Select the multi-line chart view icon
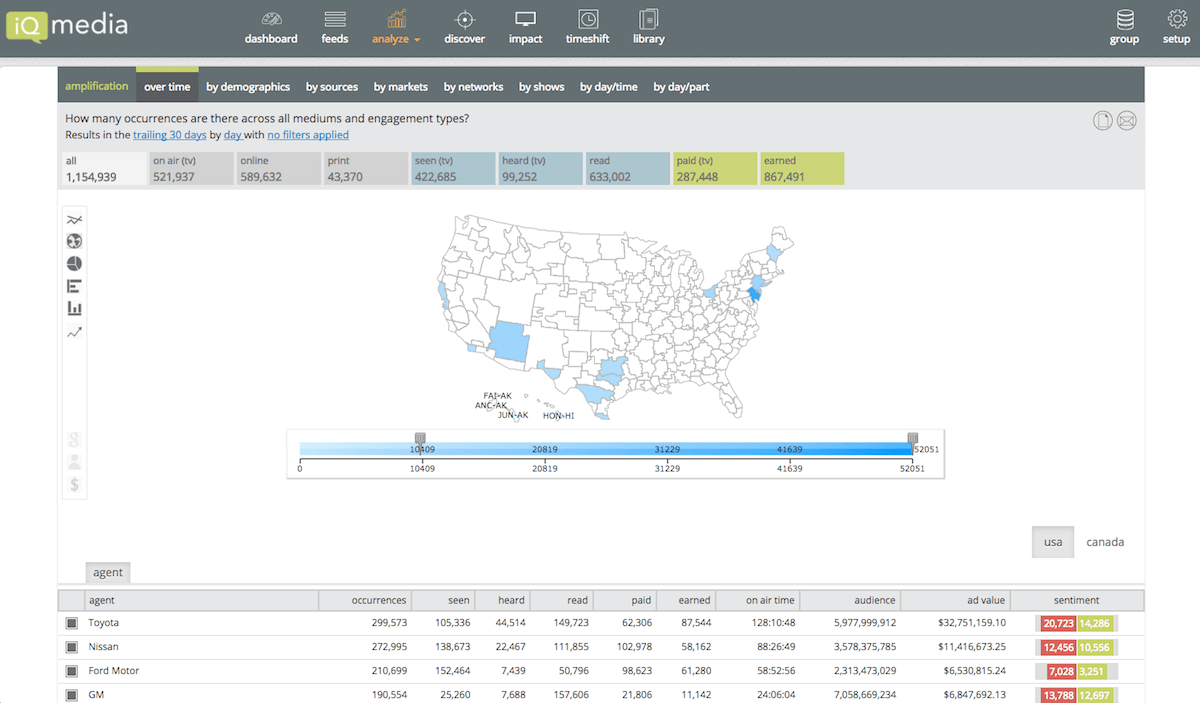 (74, 219)
